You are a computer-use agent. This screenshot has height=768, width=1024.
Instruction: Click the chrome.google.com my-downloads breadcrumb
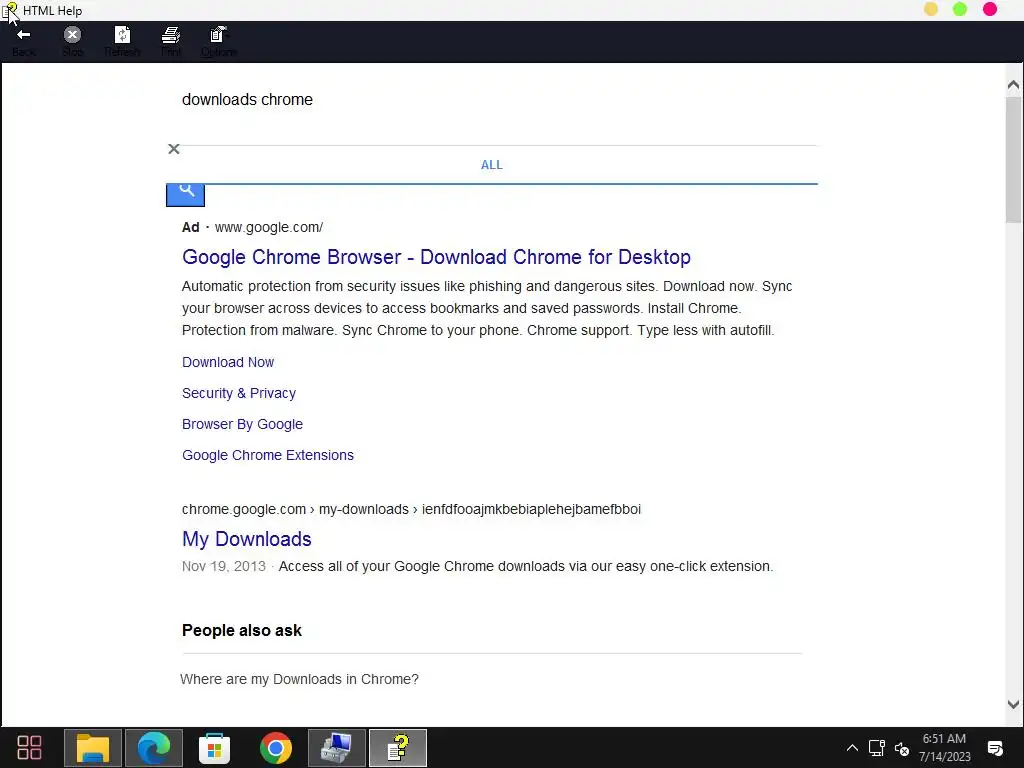pyautogui.click(x=411, y=509)
